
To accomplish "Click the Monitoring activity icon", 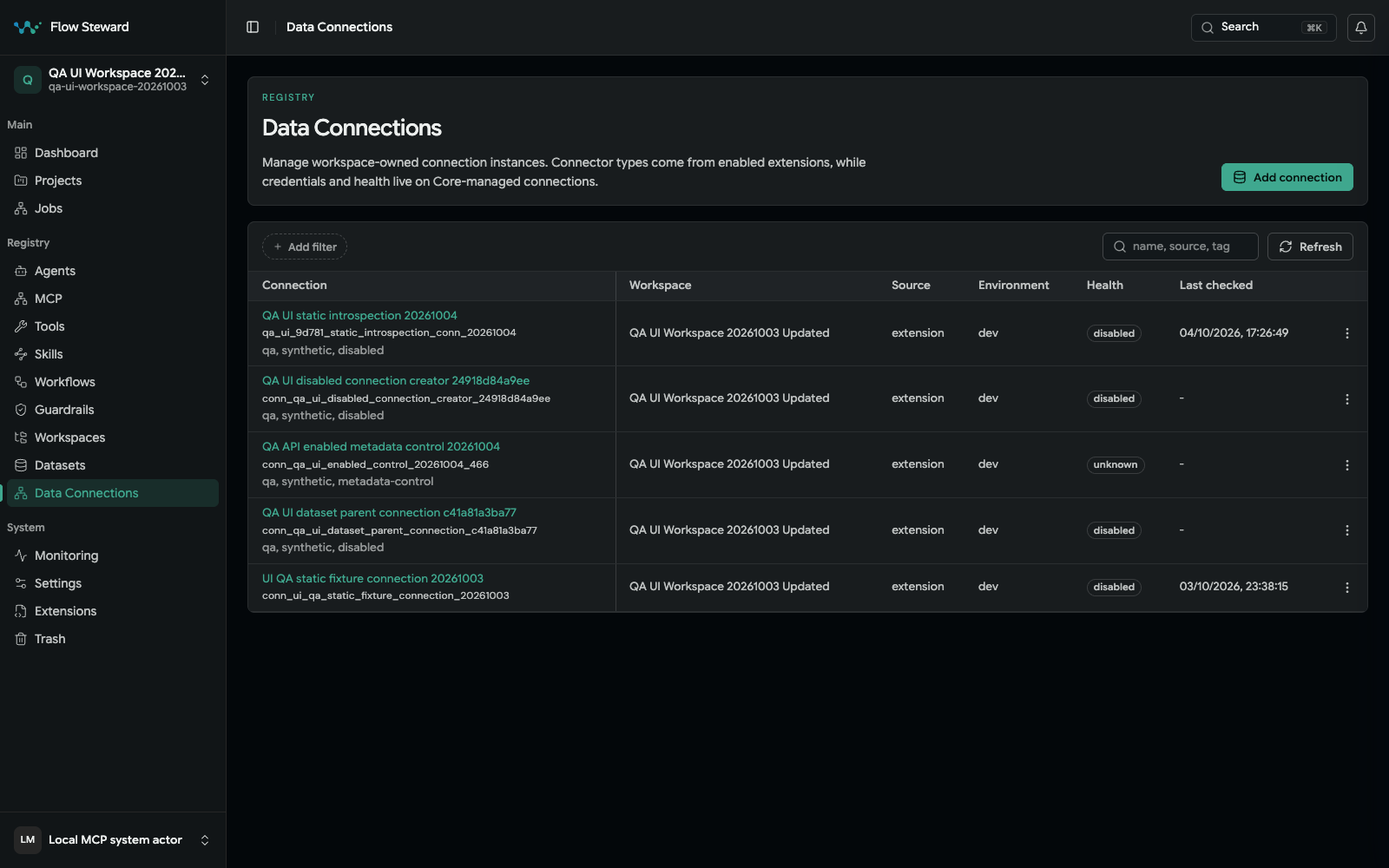I will click(x=21, y=556).
